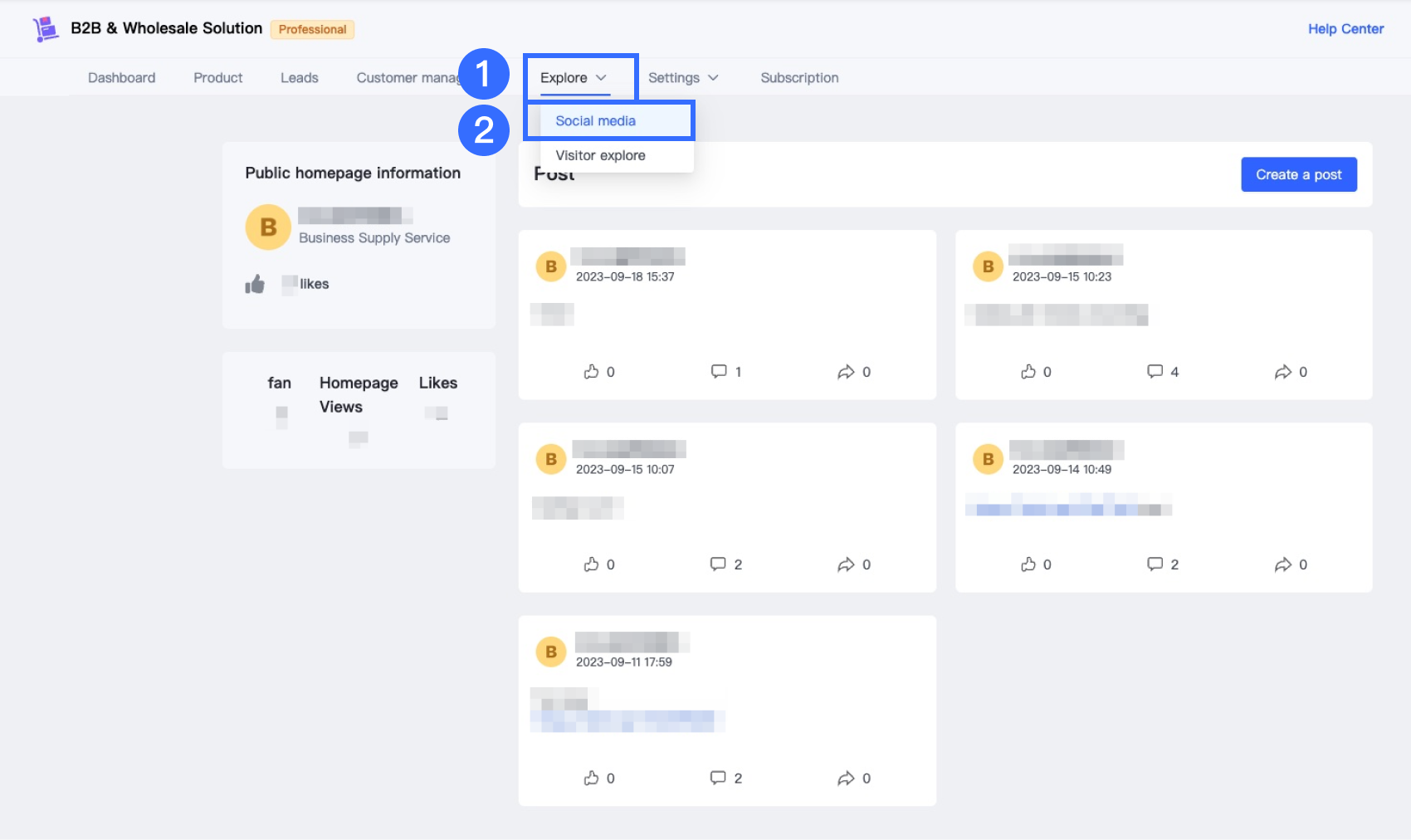1411x840 pixels.
Task: Expand the Explore dropdown menu
Action: point(574,78)
